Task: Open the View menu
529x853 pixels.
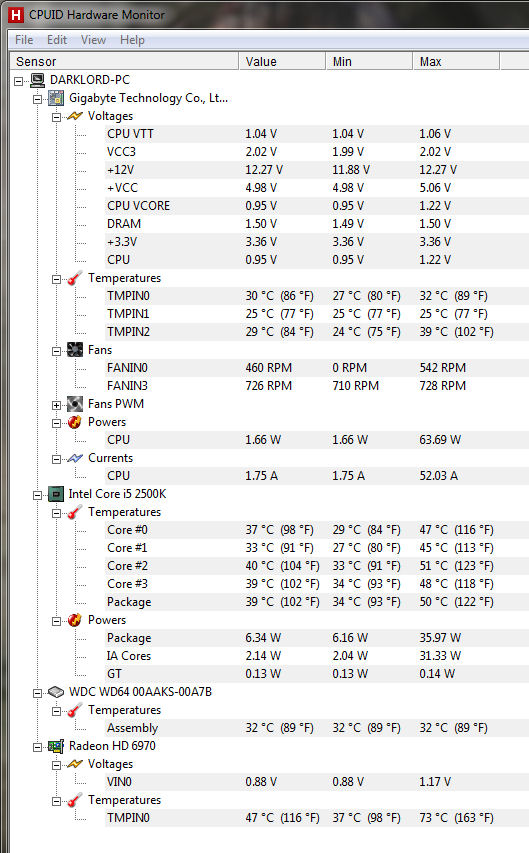Action: (x=93, y=40)
